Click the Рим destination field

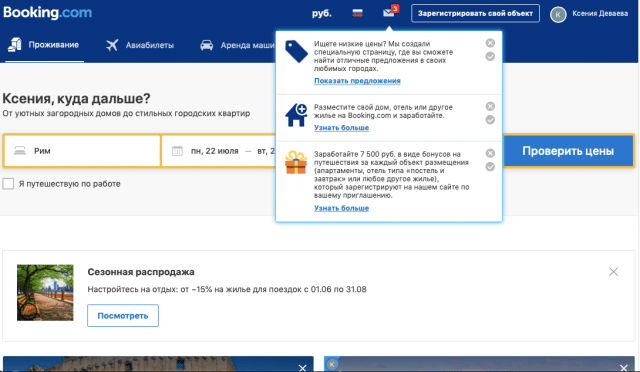(x=82, y=151)
